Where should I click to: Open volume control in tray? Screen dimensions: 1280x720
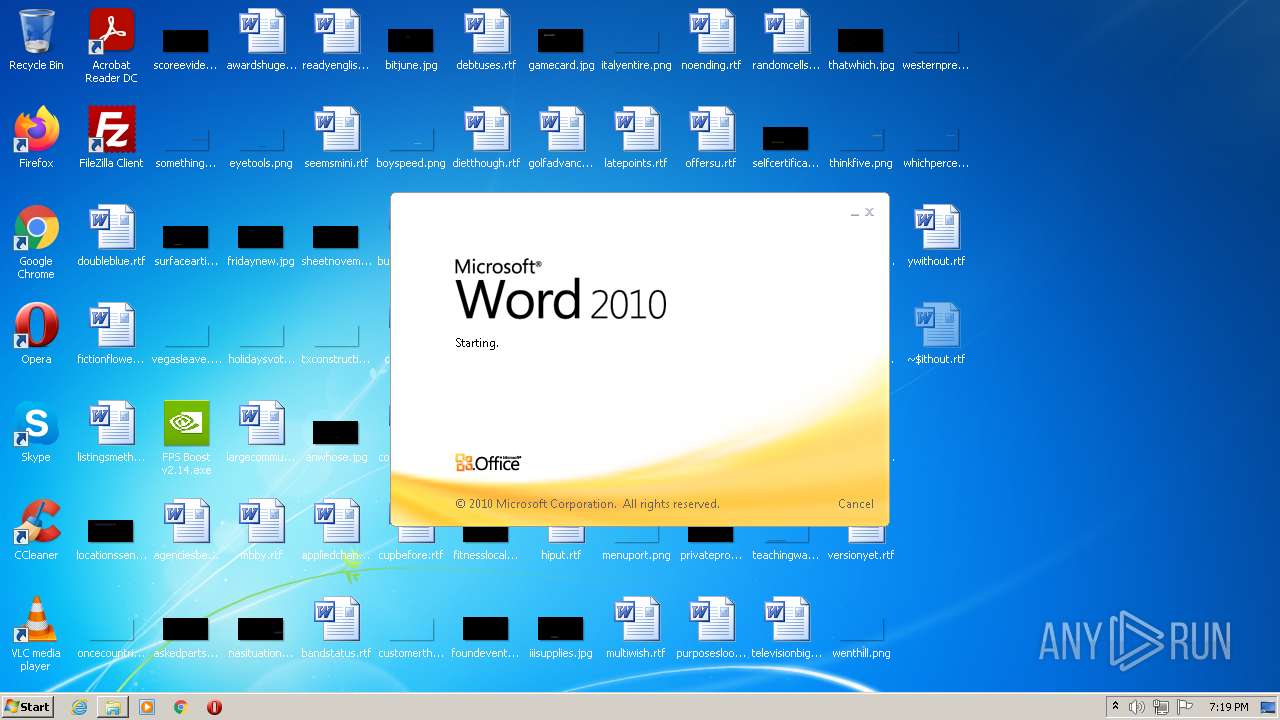pos(1137,707)
